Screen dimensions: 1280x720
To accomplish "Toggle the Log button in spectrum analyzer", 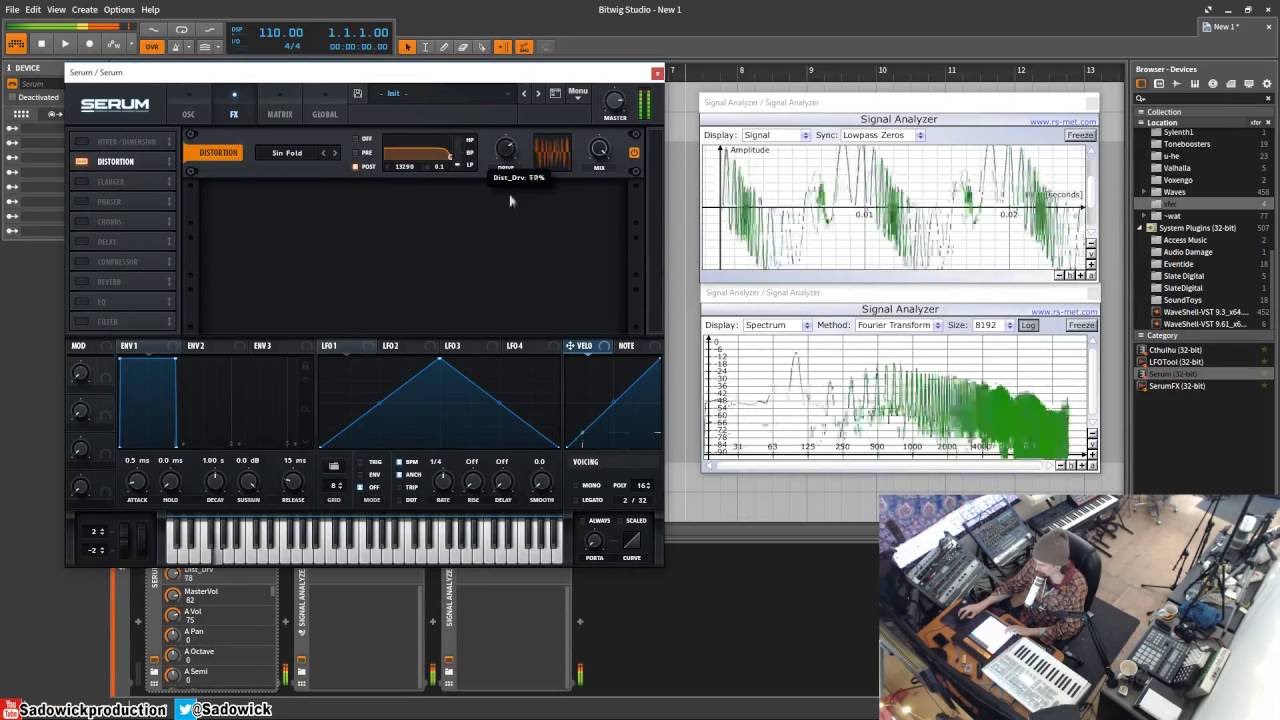I will pos(1028,325).
